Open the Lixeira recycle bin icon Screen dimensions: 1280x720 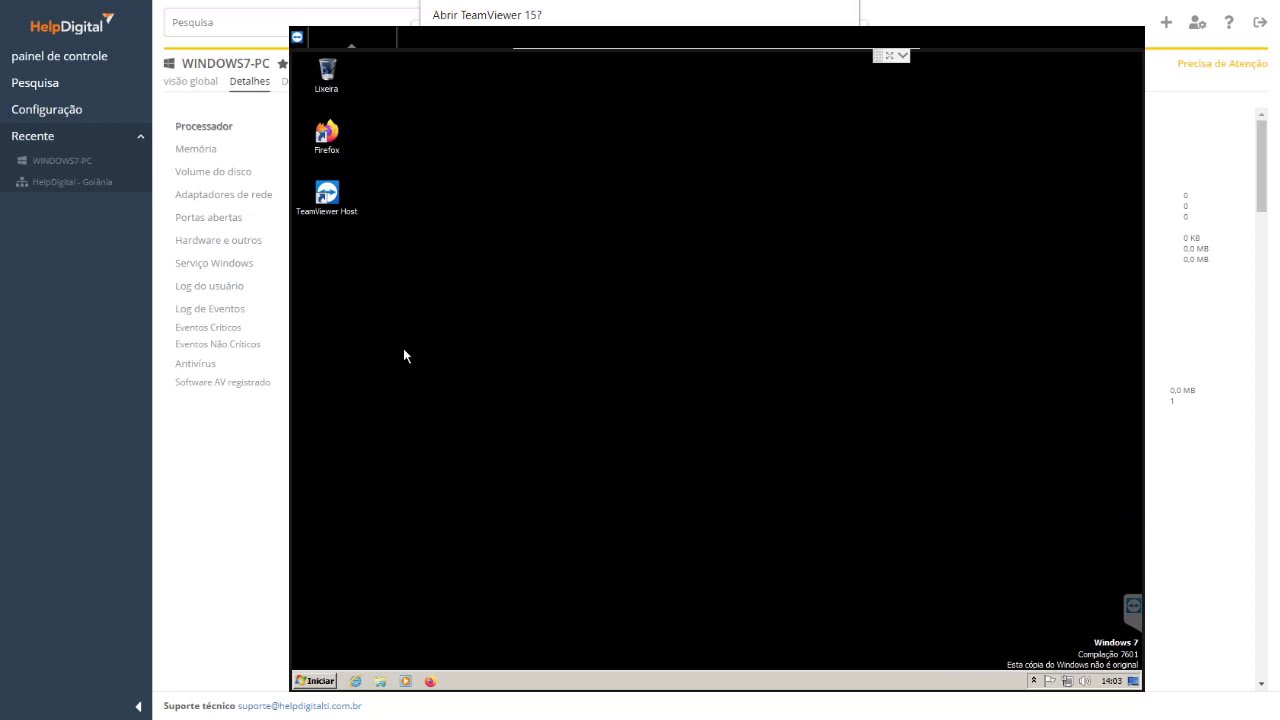327,75
